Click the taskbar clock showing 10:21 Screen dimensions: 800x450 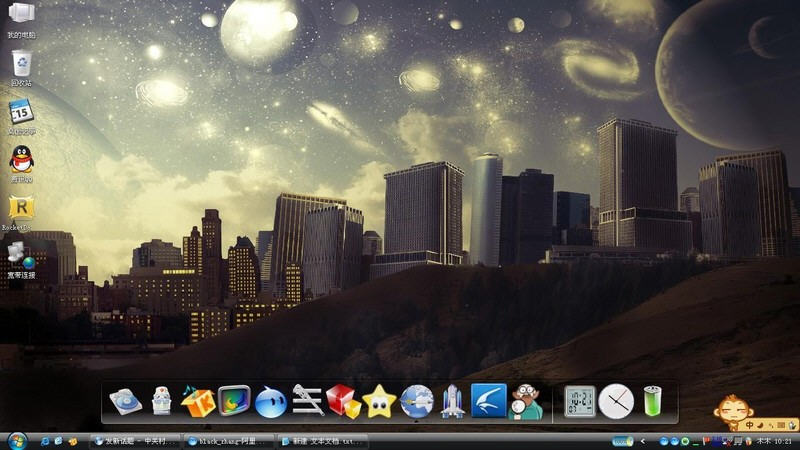tap(782, 441)
